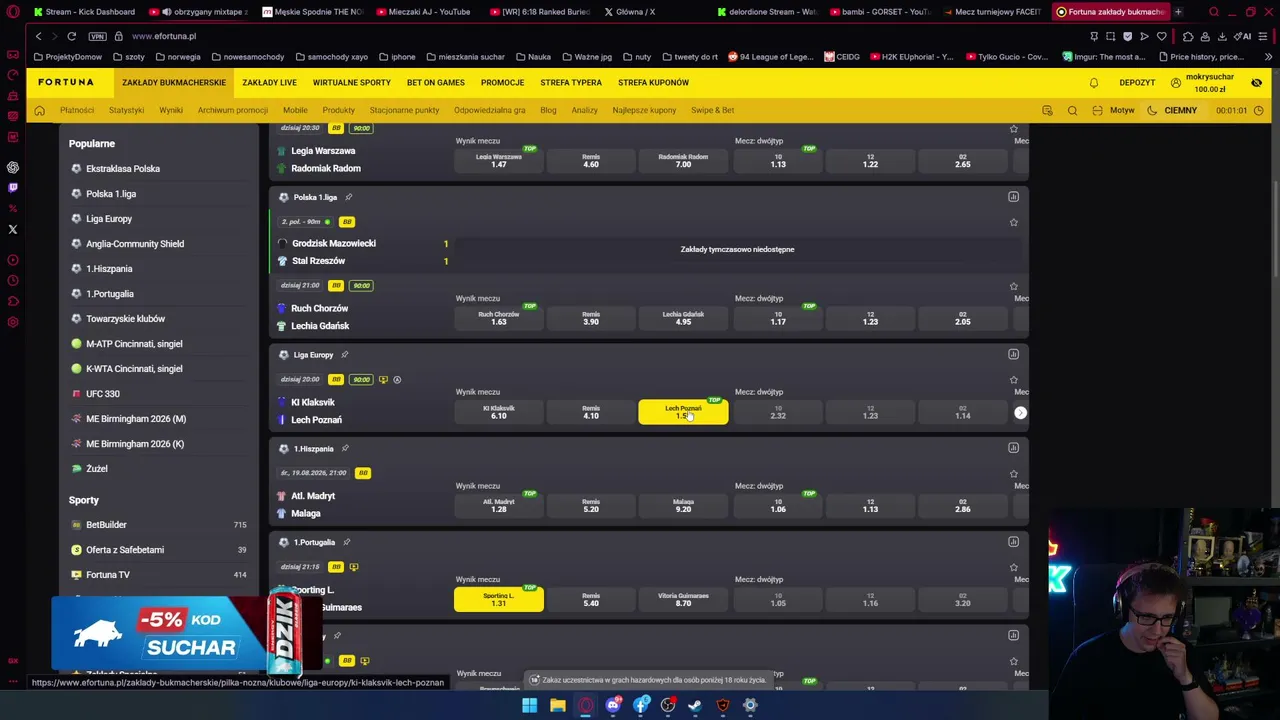Favorite the Grodzisk Mazowiecki vs Stal Rzeszów match

(1014, 222)
